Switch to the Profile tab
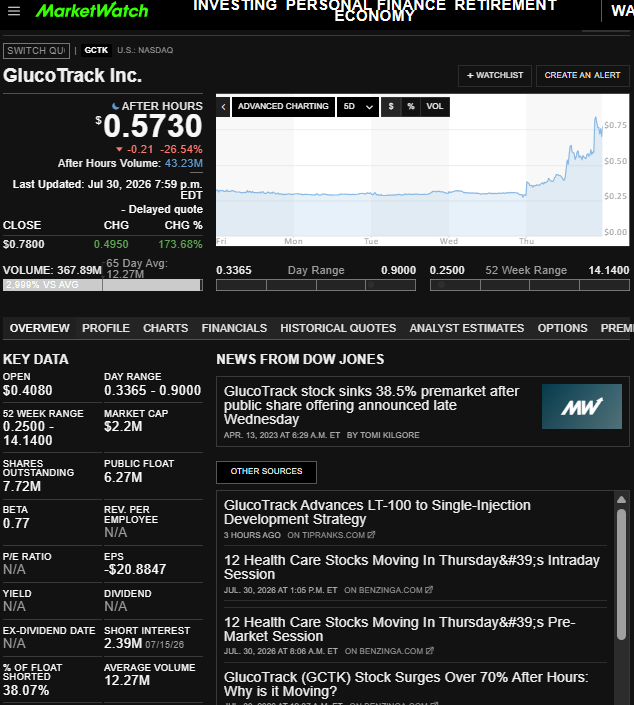The height and width of the screenshot is (705, 634). pos(106,328)
